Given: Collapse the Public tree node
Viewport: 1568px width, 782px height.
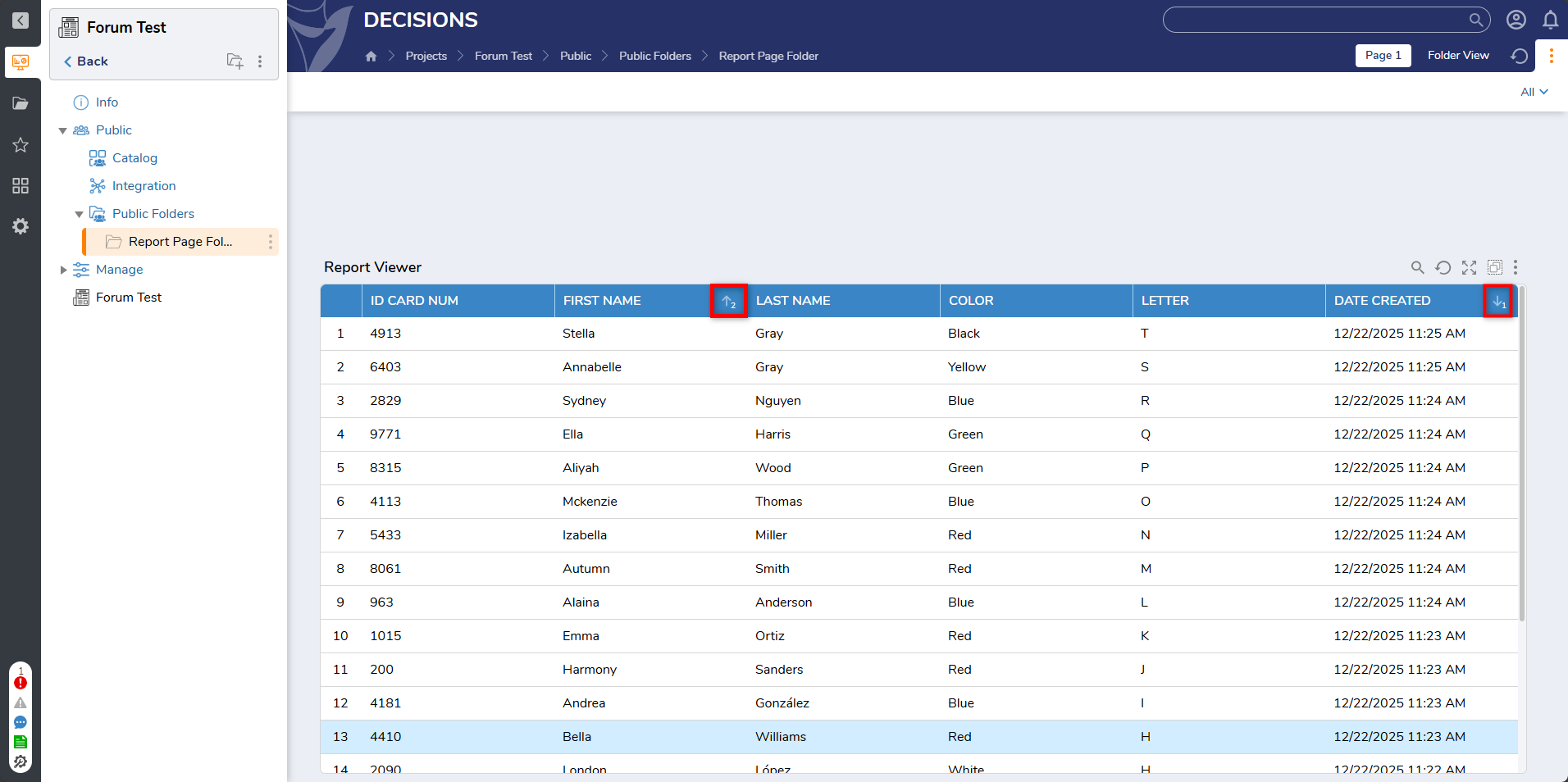Looking at the screenshot, I should (63, 131).
